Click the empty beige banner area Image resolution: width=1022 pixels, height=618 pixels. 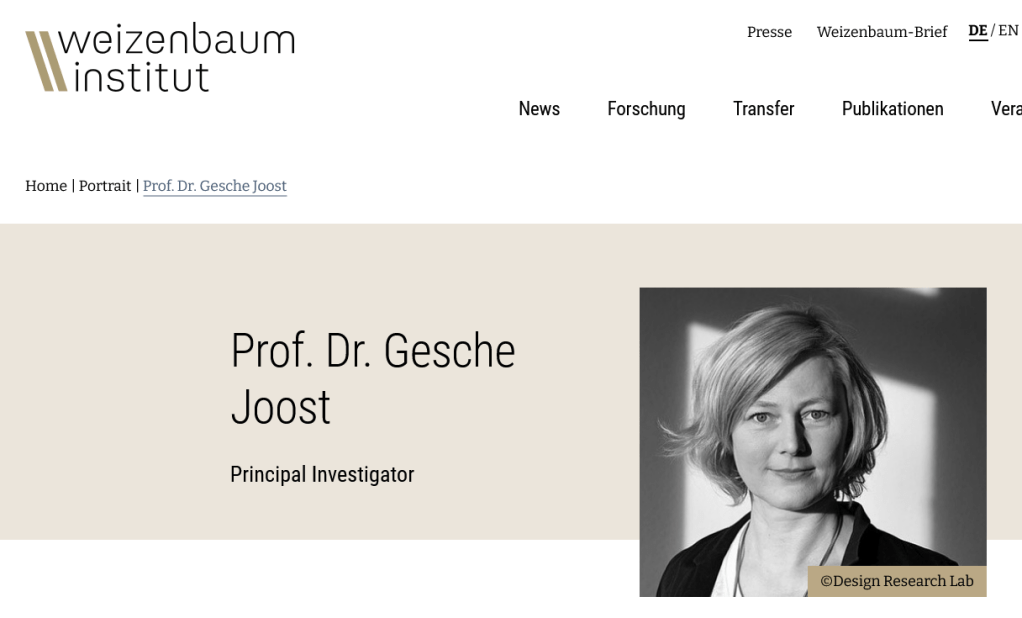point(110,380)
